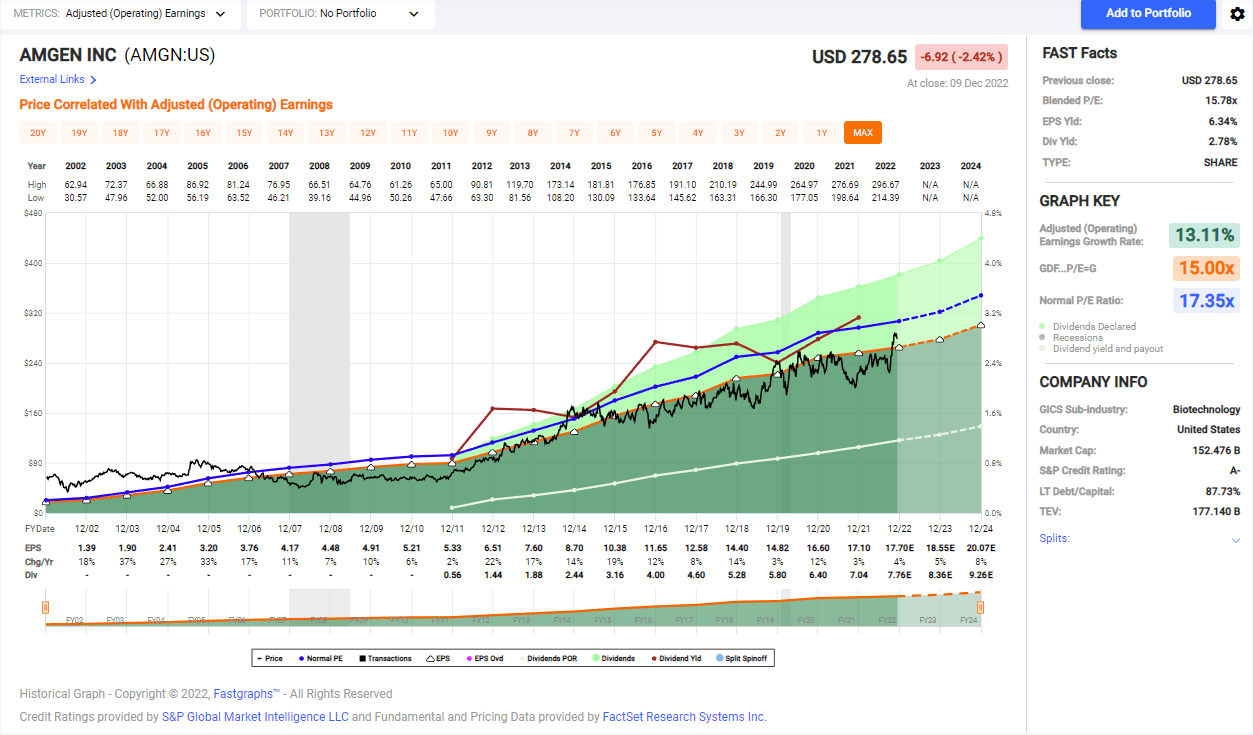
Task: Expand the Splits section
Action: [1236, 540]
